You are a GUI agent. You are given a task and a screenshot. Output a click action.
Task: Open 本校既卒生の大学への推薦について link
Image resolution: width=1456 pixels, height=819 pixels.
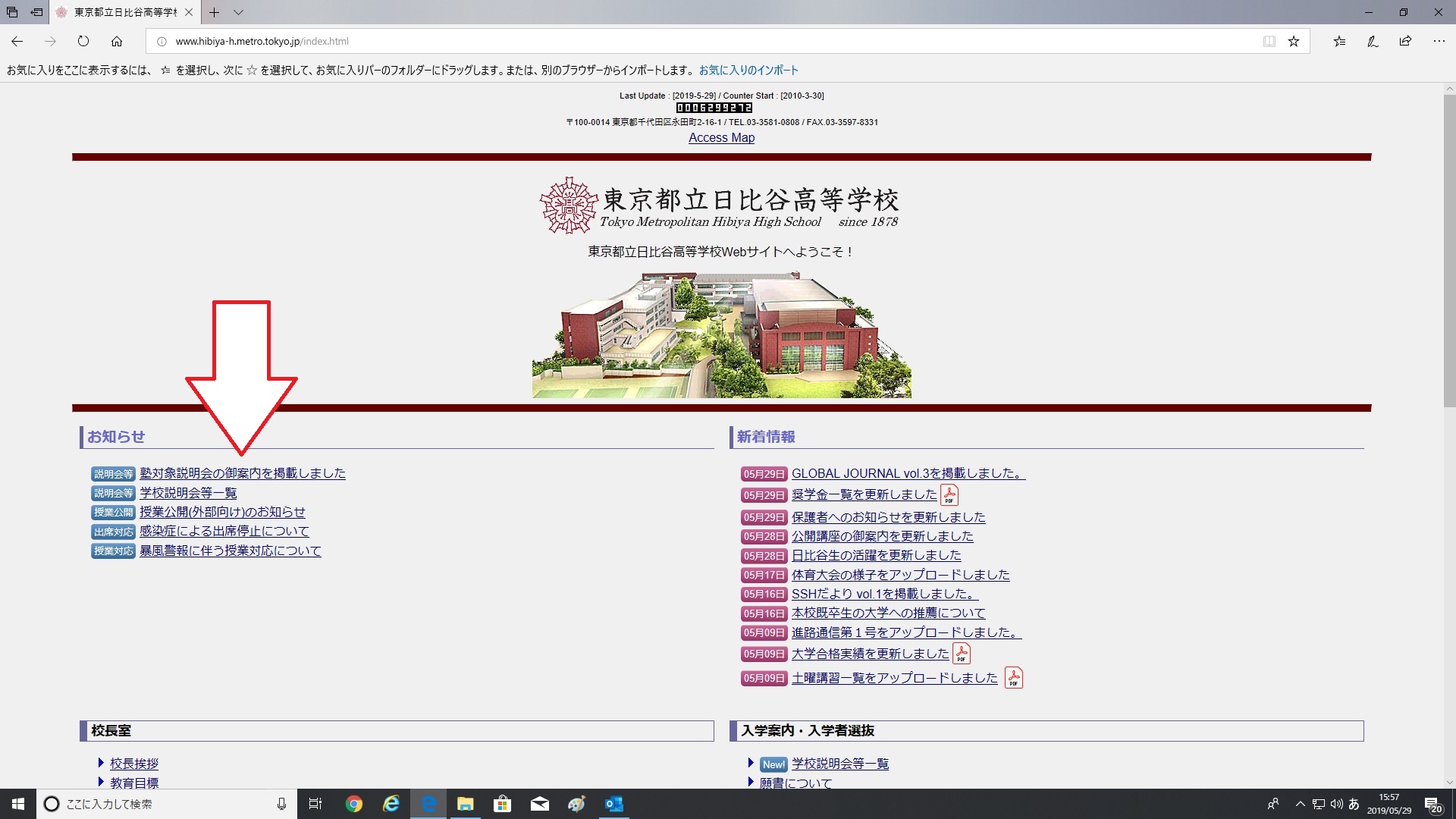point(889,613)
